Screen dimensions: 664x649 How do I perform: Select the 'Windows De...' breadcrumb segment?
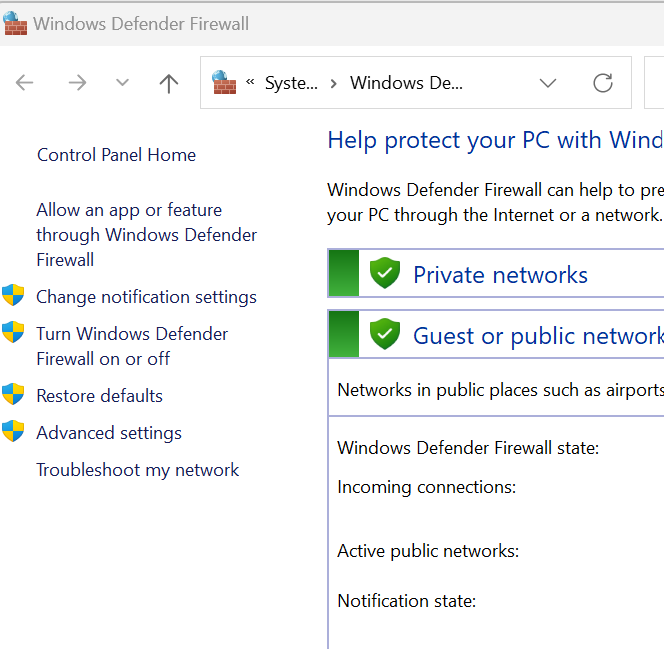coord(406,83)
